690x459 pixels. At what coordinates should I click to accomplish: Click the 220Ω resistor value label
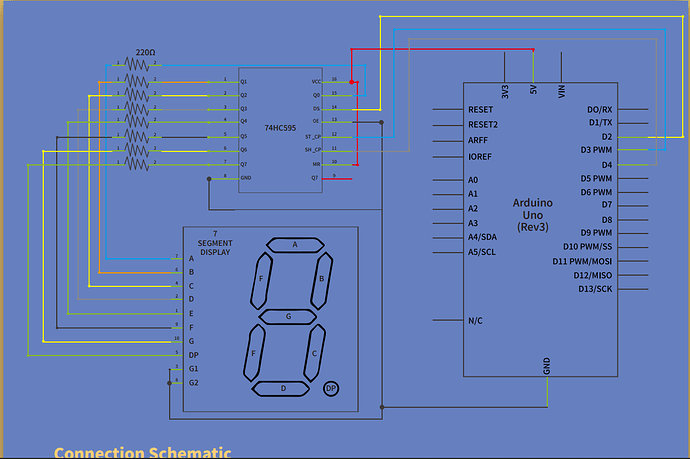(145, 52)
